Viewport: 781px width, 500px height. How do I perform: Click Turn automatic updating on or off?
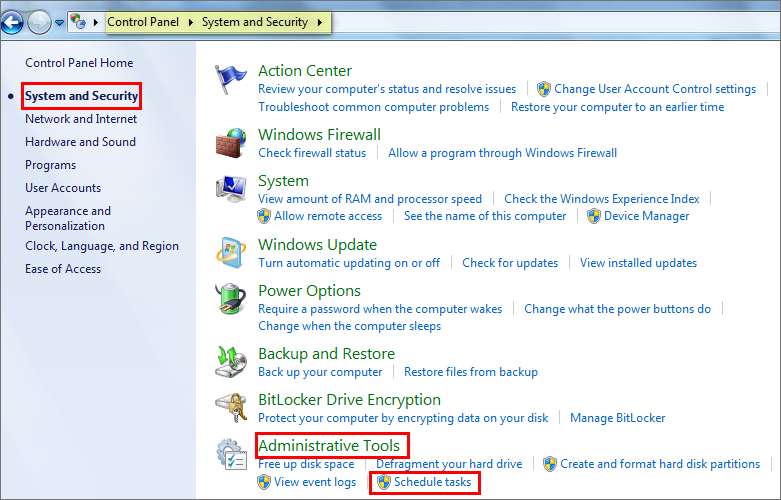(349, 263)
